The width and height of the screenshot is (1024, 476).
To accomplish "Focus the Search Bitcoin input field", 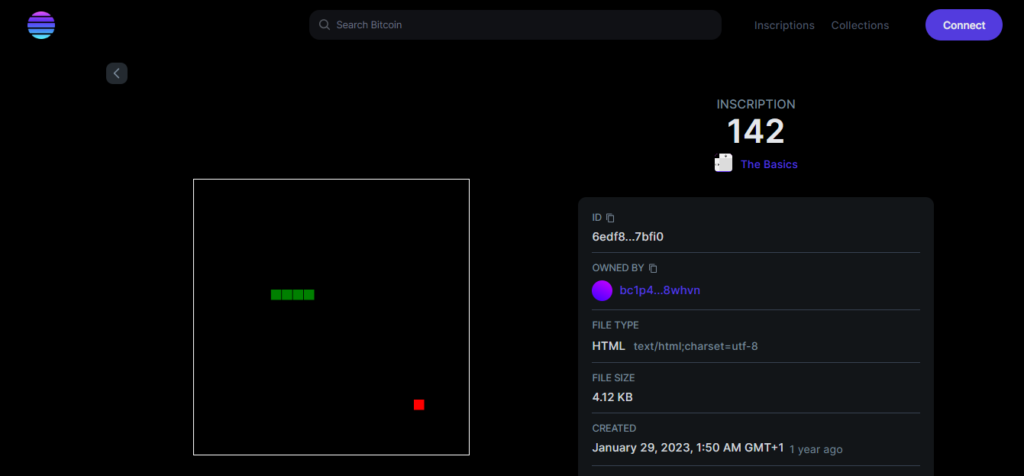I will tap(520, 25).
